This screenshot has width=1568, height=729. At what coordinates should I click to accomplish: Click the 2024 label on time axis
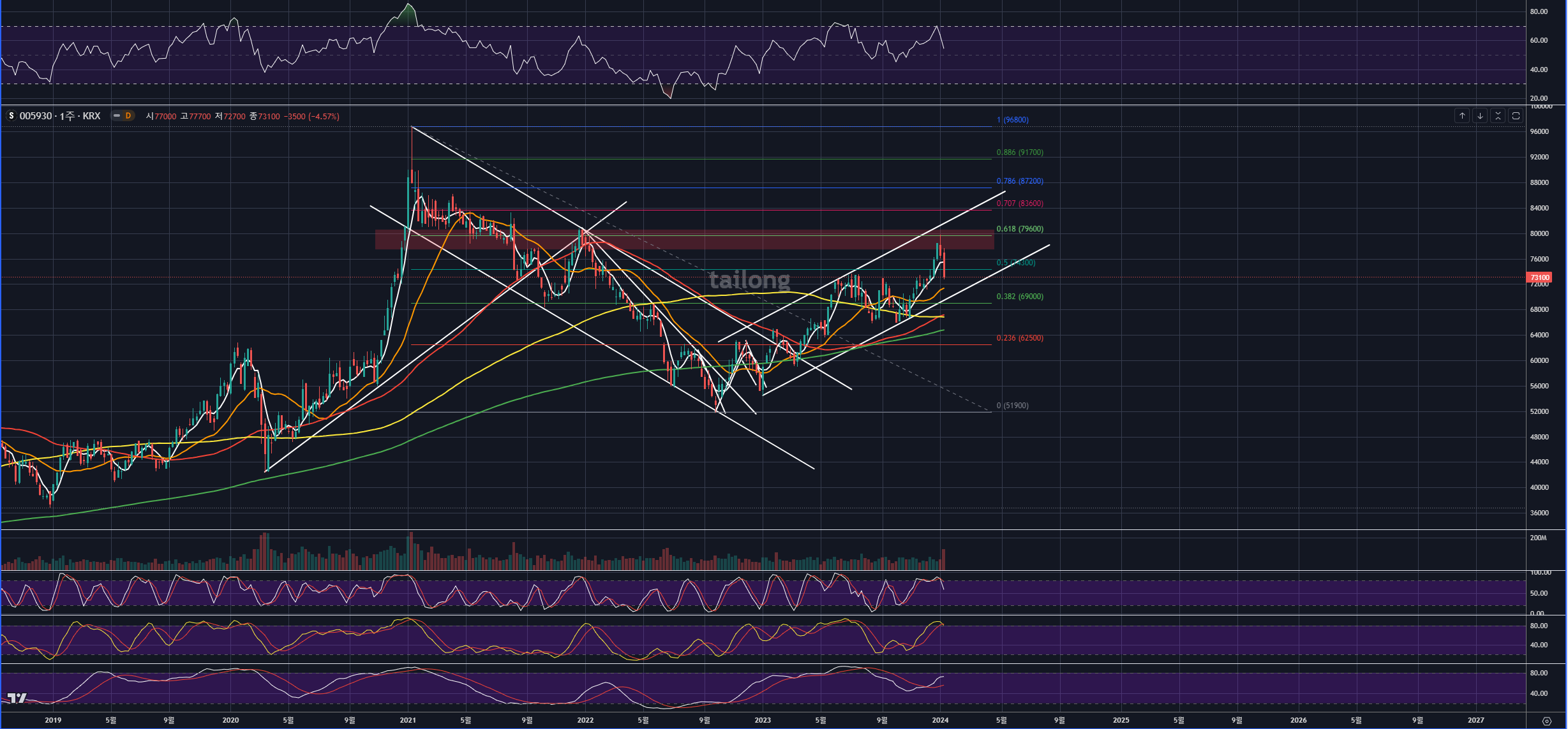(x=939, y=720)
